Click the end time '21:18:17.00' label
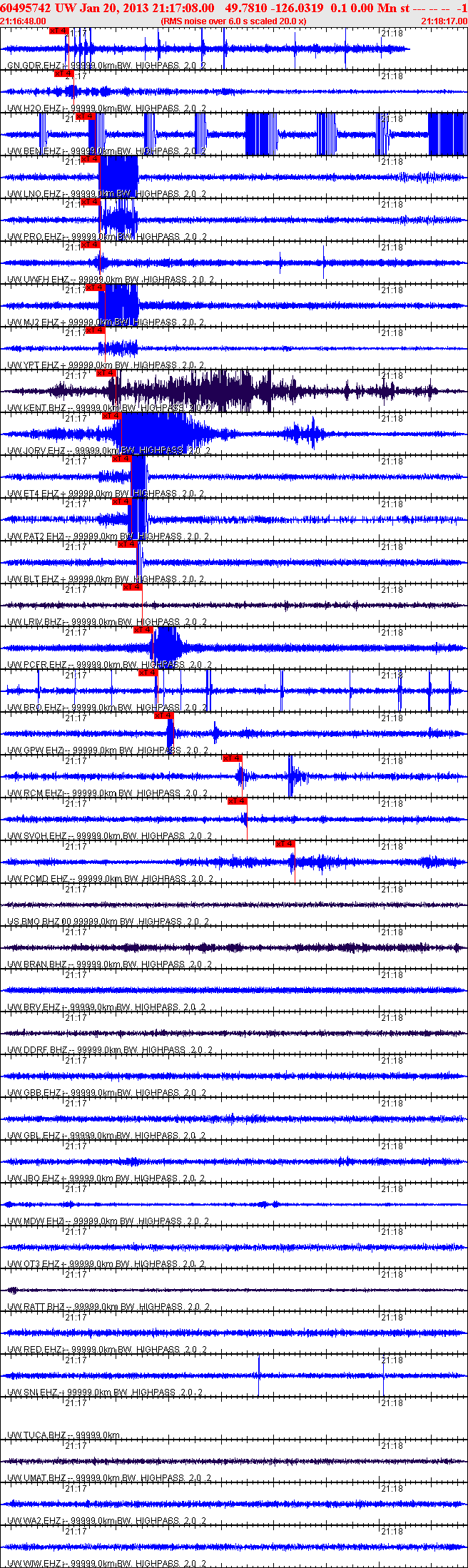 (x=444, y=21)
